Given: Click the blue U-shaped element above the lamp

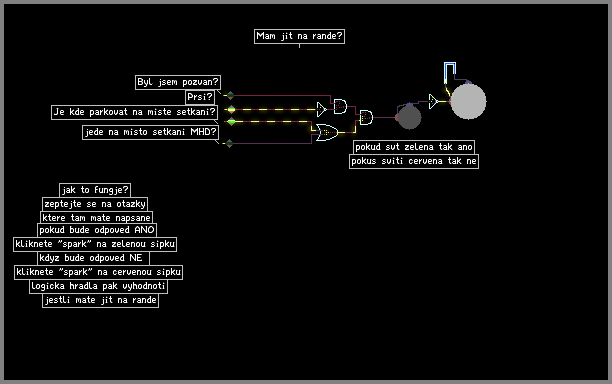Looking at the screenshot, I should (x=450, y=72).
